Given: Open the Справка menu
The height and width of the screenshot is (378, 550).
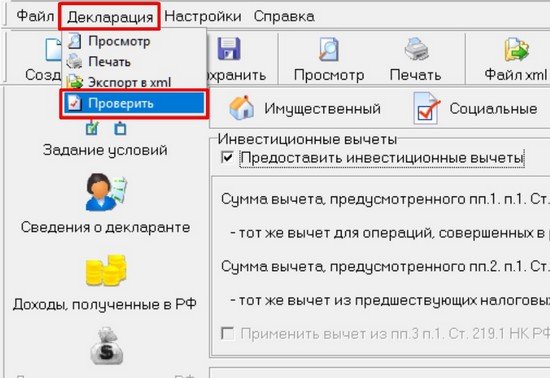Looking at the screenshot, I should tap(284, 16).
